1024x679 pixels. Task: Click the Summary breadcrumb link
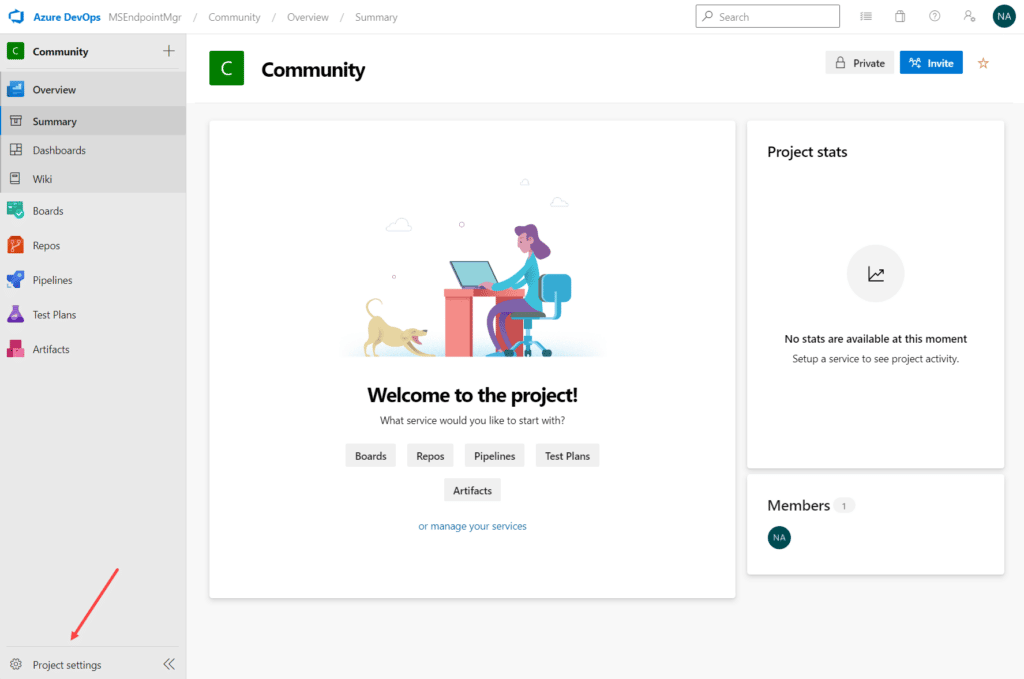coord(376,17)
